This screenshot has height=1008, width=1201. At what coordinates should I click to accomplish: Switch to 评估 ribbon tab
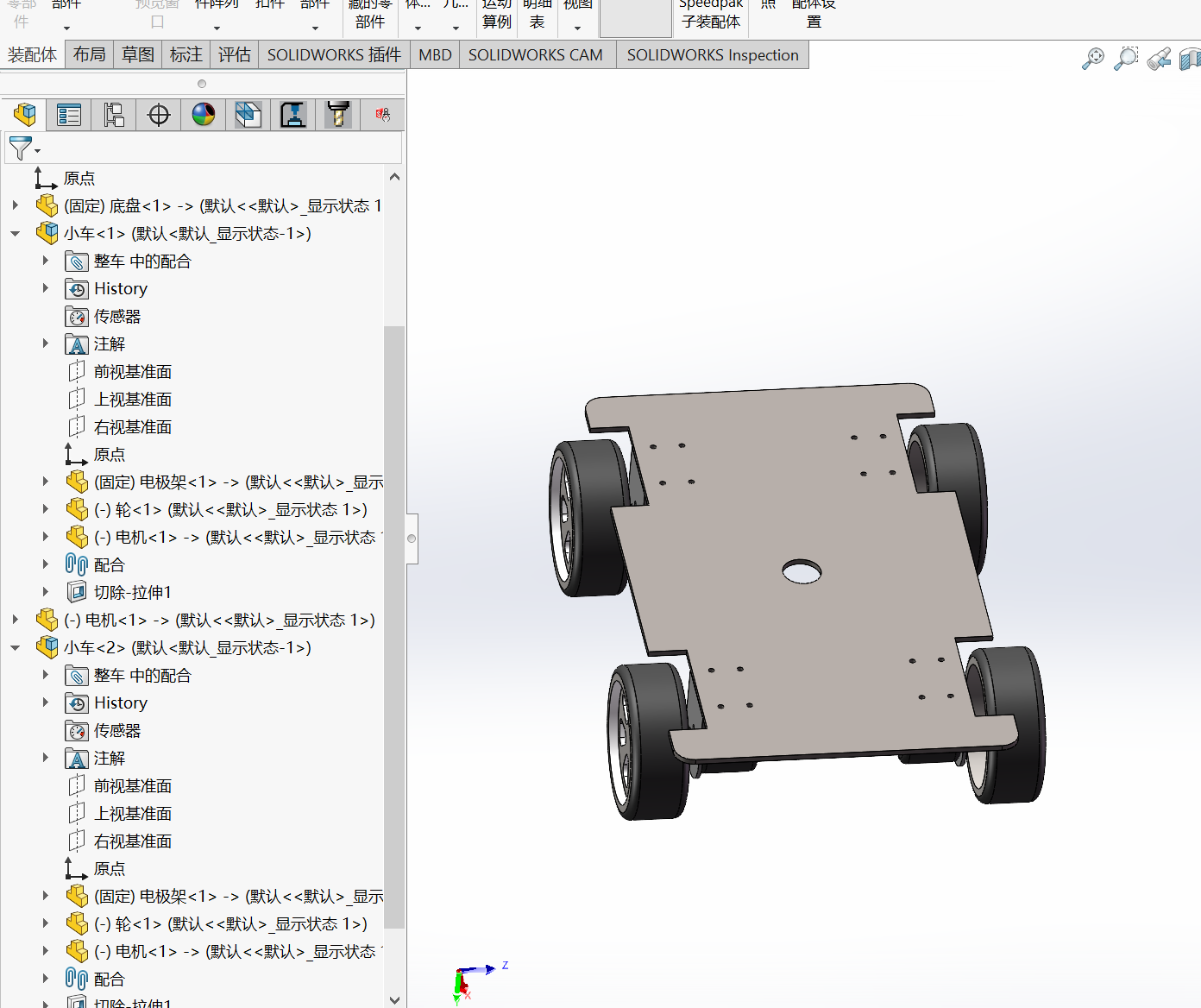tap(234, 54)
